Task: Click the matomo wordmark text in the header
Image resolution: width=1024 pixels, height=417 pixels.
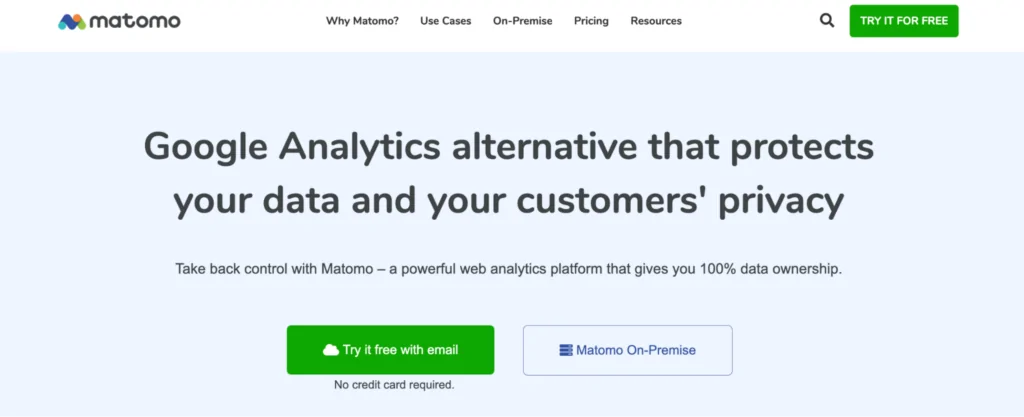Action: (134, 21)
